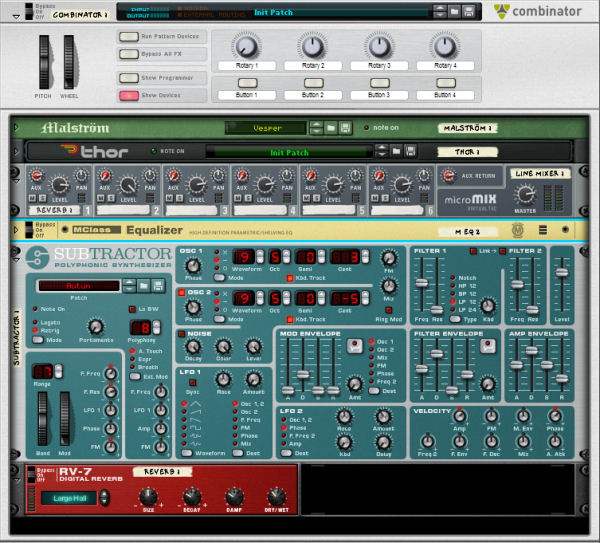Screen dimensions: 600x543
Task: Click the LFO 1 Waveform selector button
Action: (187, 453)
